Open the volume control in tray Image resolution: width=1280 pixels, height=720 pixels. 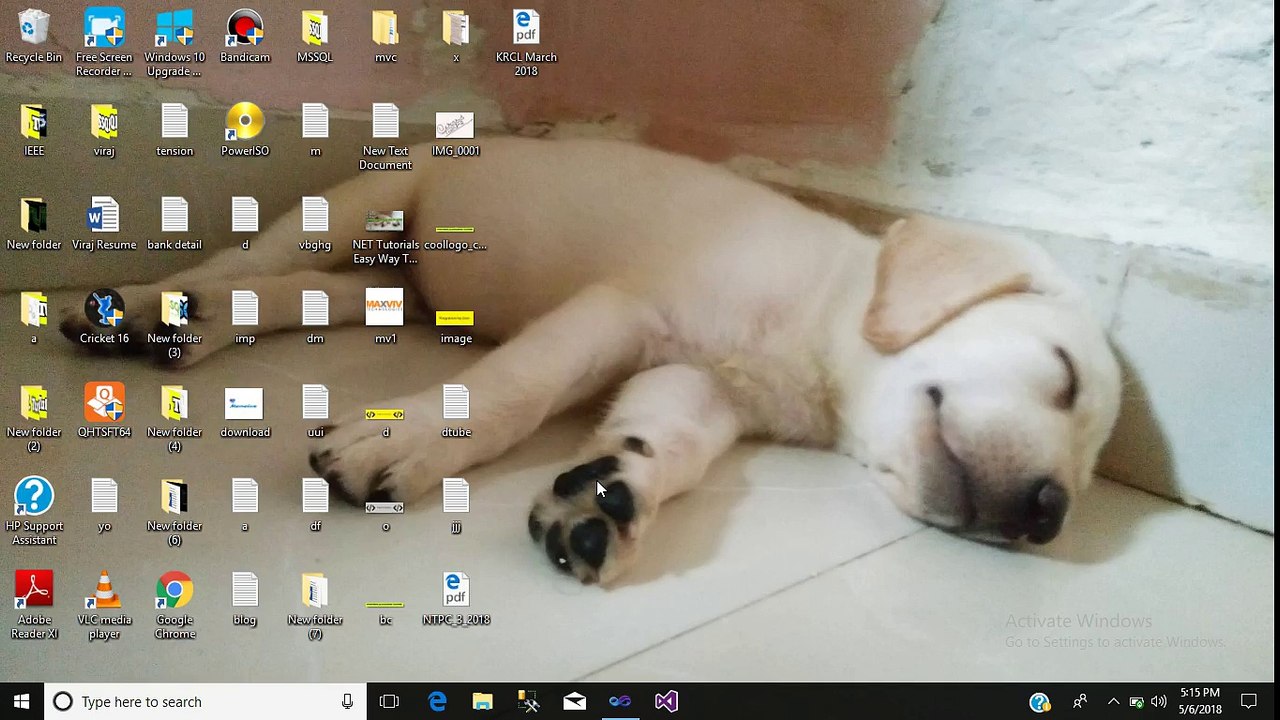point(1159,702)
